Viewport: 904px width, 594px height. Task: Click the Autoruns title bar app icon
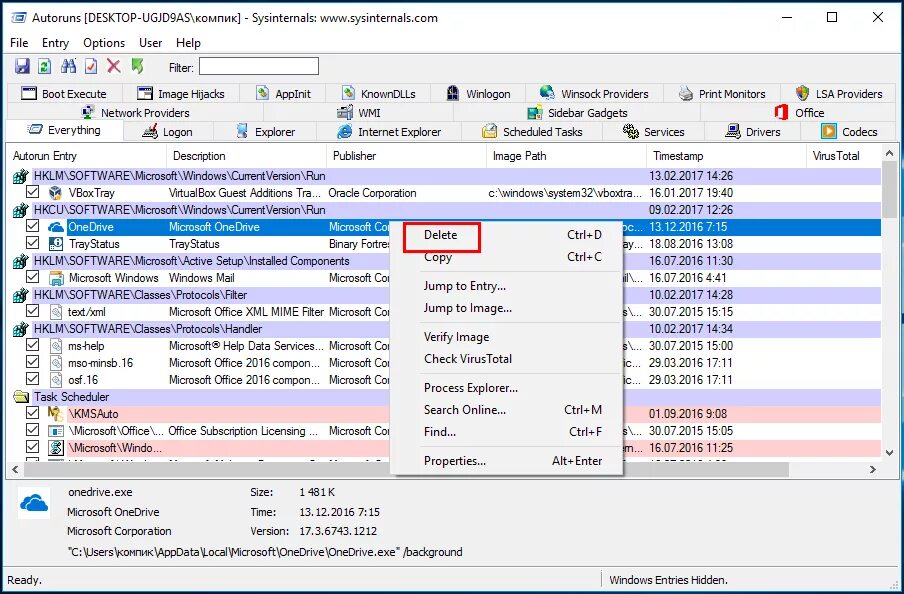pyautogui.click(x=19, y=18)
